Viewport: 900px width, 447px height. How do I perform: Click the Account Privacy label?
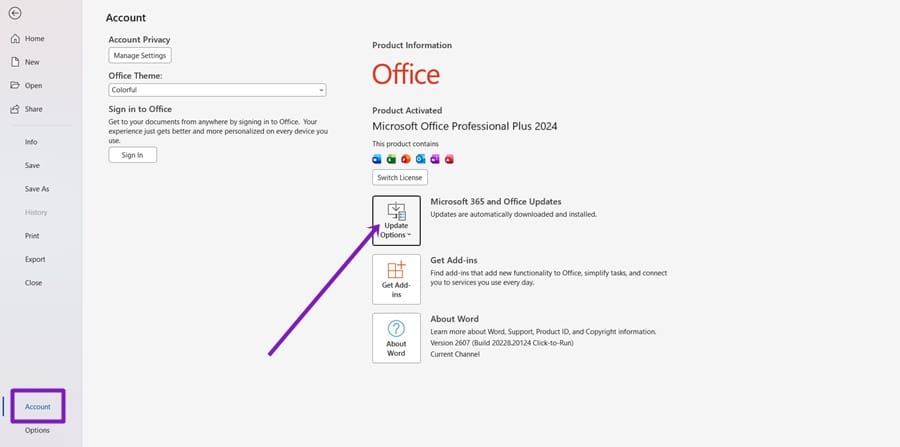139,40
